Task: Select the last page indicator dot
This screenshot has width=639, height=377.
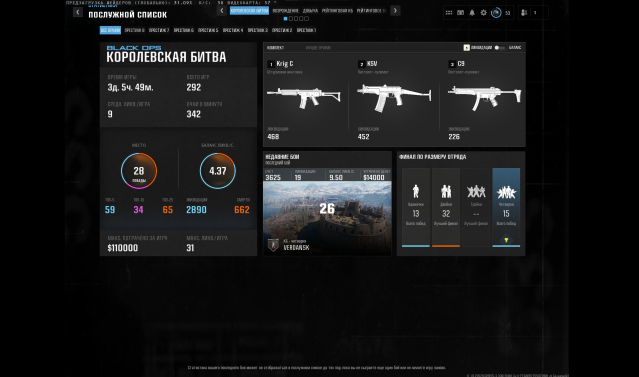Action: (306, 19)
